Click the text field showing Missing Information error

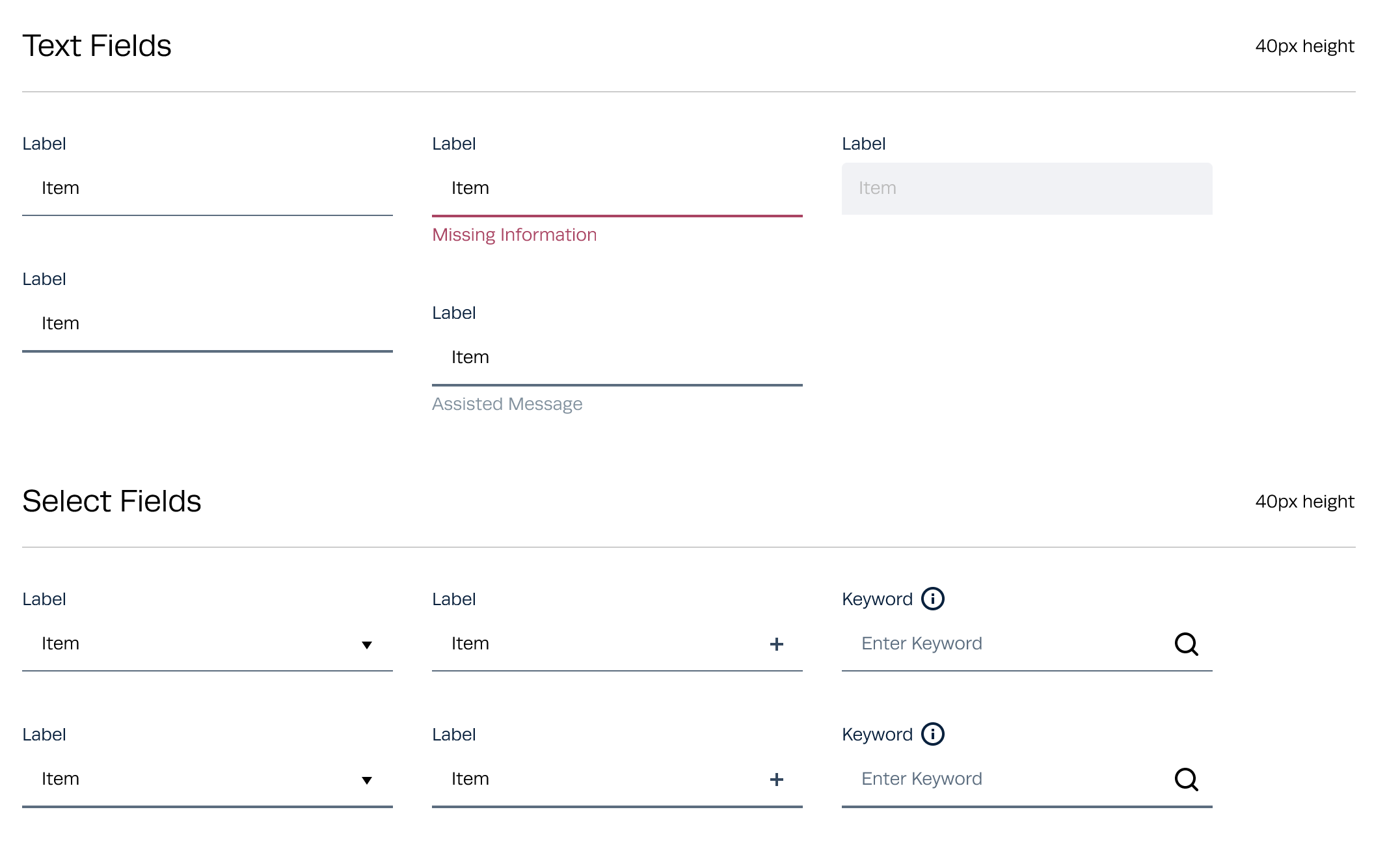tap(617, 189)
